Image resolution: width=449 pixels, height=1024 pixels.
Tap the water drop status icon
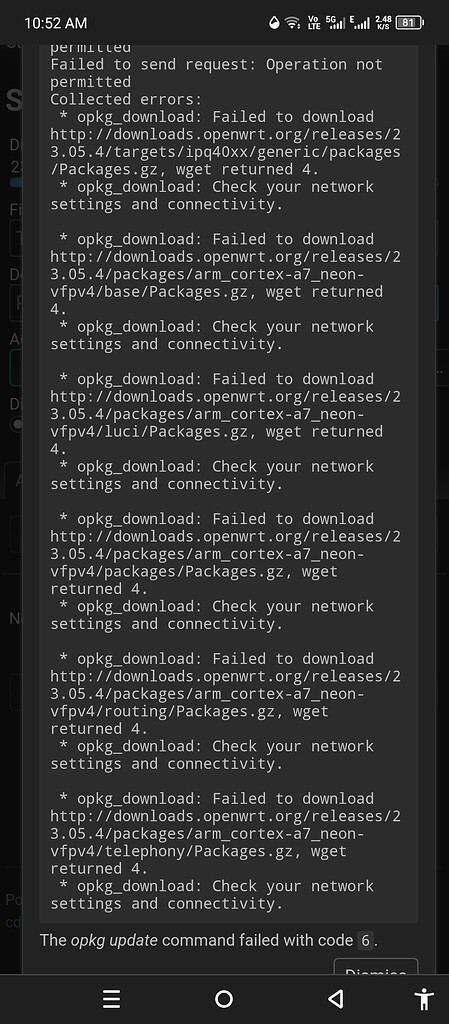275,23
